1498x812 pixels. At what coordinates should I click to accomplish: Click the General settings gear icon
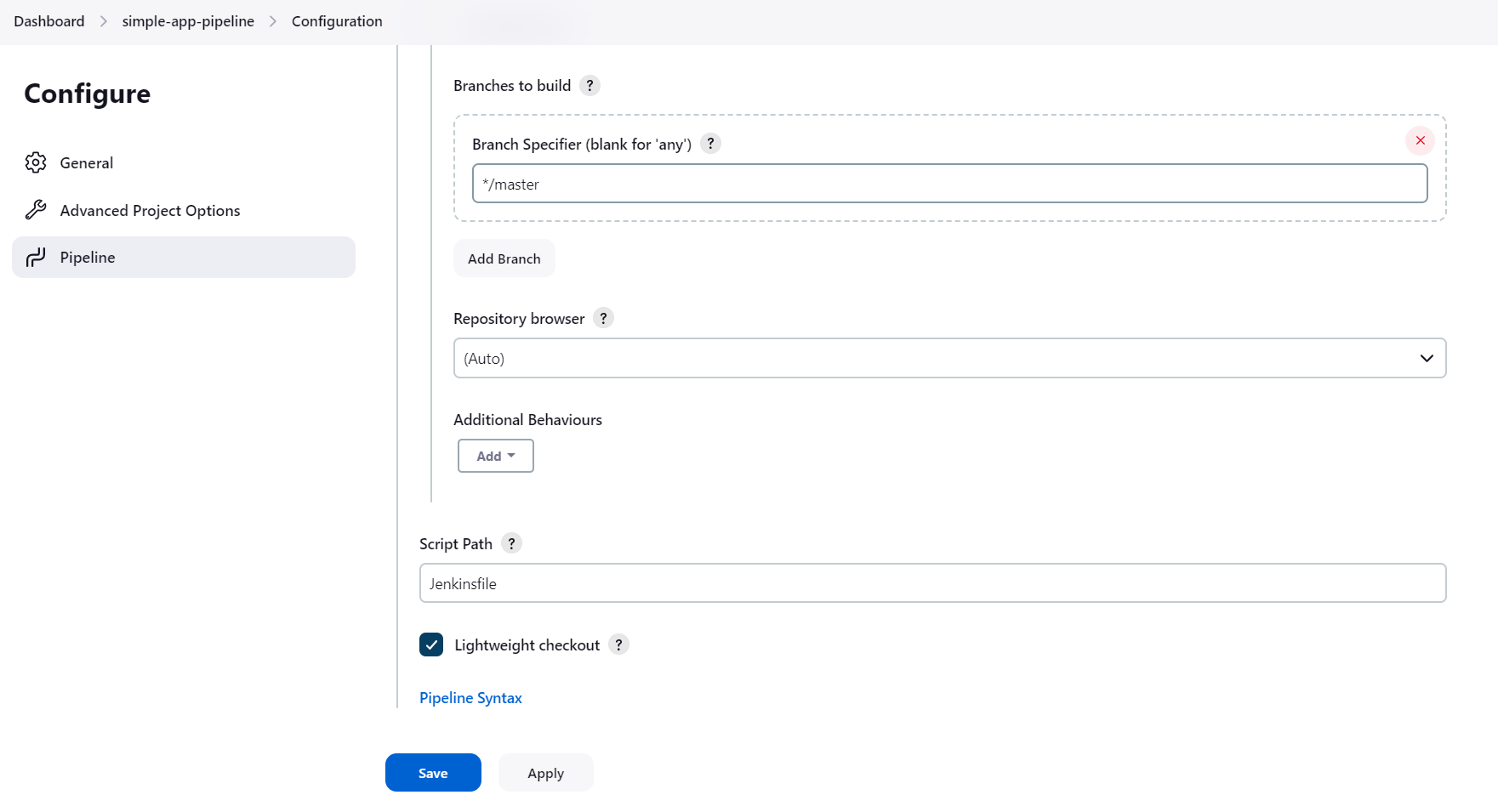tap(37, 162)
